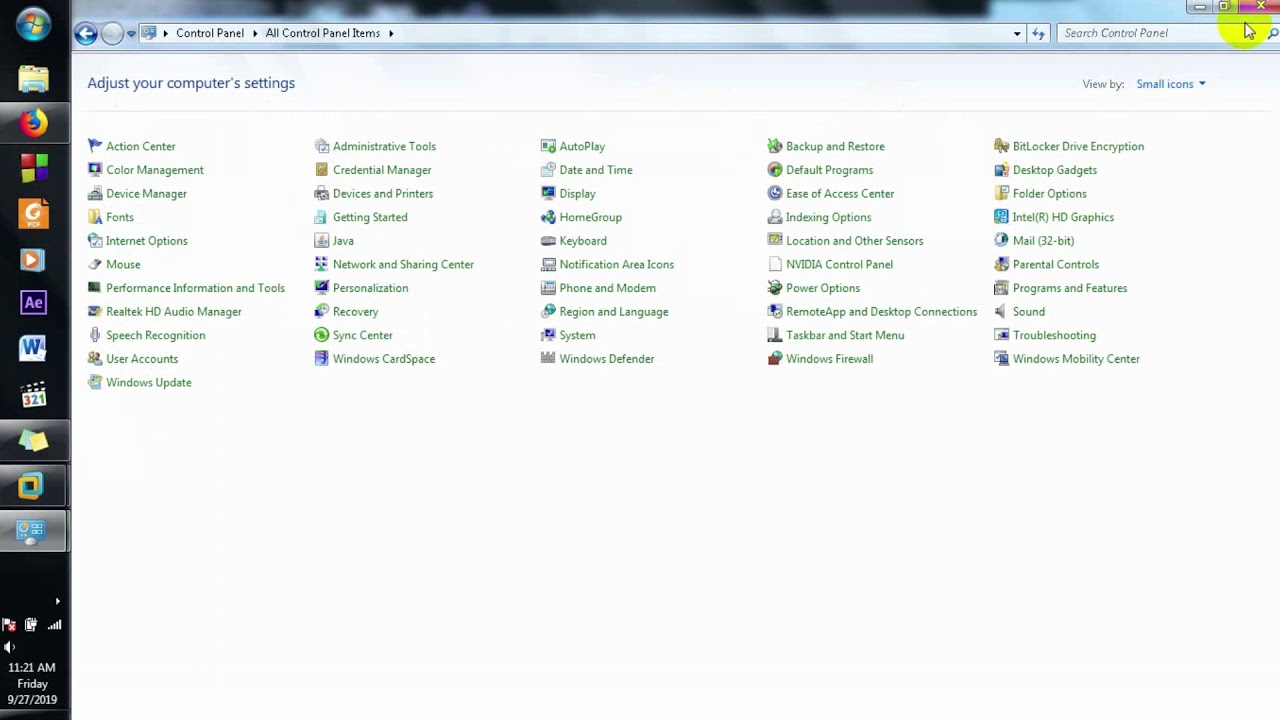Open the Programs and Features icon

coord(1001,288)
